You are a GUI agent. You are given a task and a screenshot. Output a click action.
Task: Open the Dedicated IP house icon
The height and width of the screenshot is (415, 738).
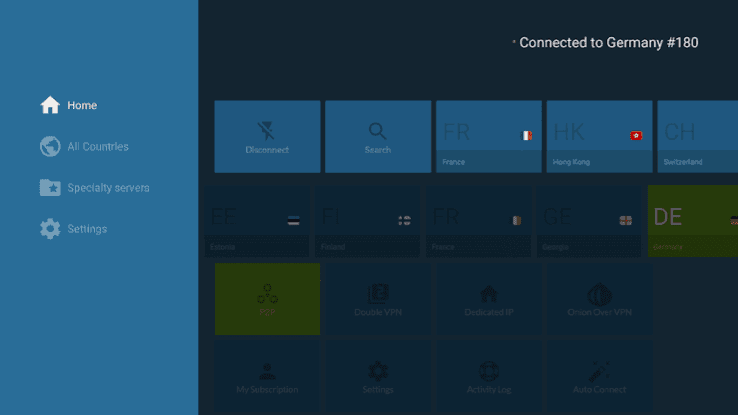coord(489,294)
